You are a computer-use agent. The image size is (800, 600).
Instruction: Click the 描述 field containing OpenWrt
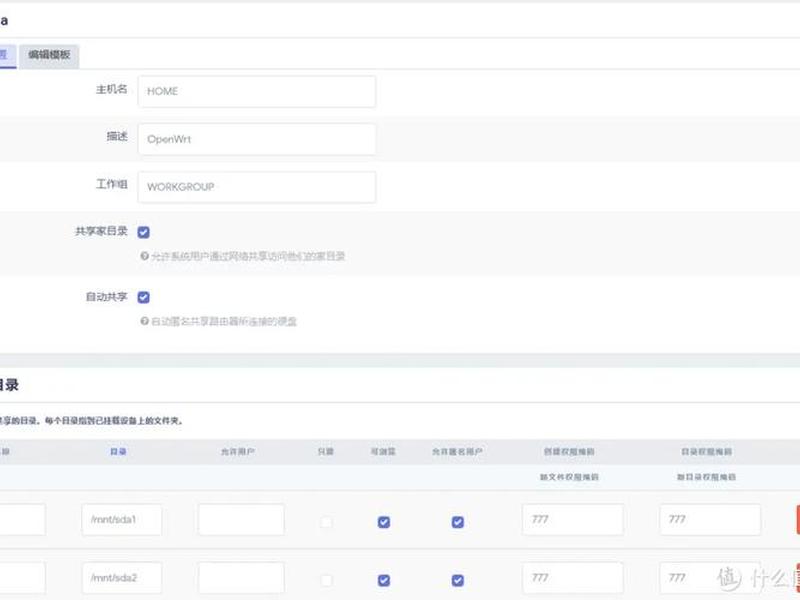(x=257, y=139)
